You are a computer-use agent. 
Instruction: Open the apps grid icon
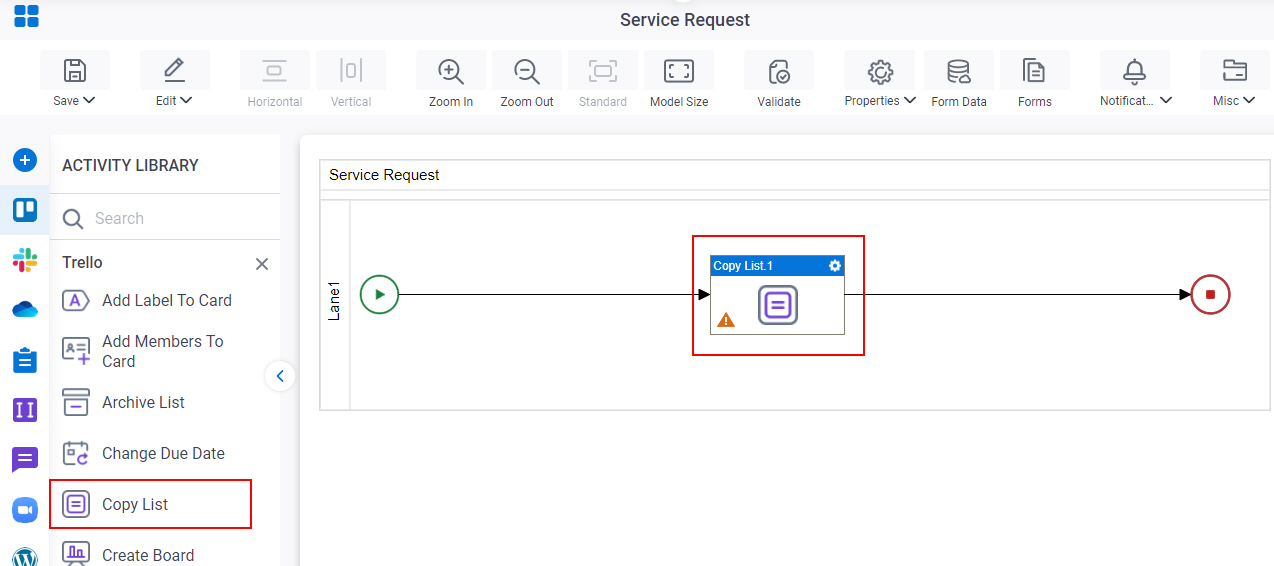coord(26,16)
